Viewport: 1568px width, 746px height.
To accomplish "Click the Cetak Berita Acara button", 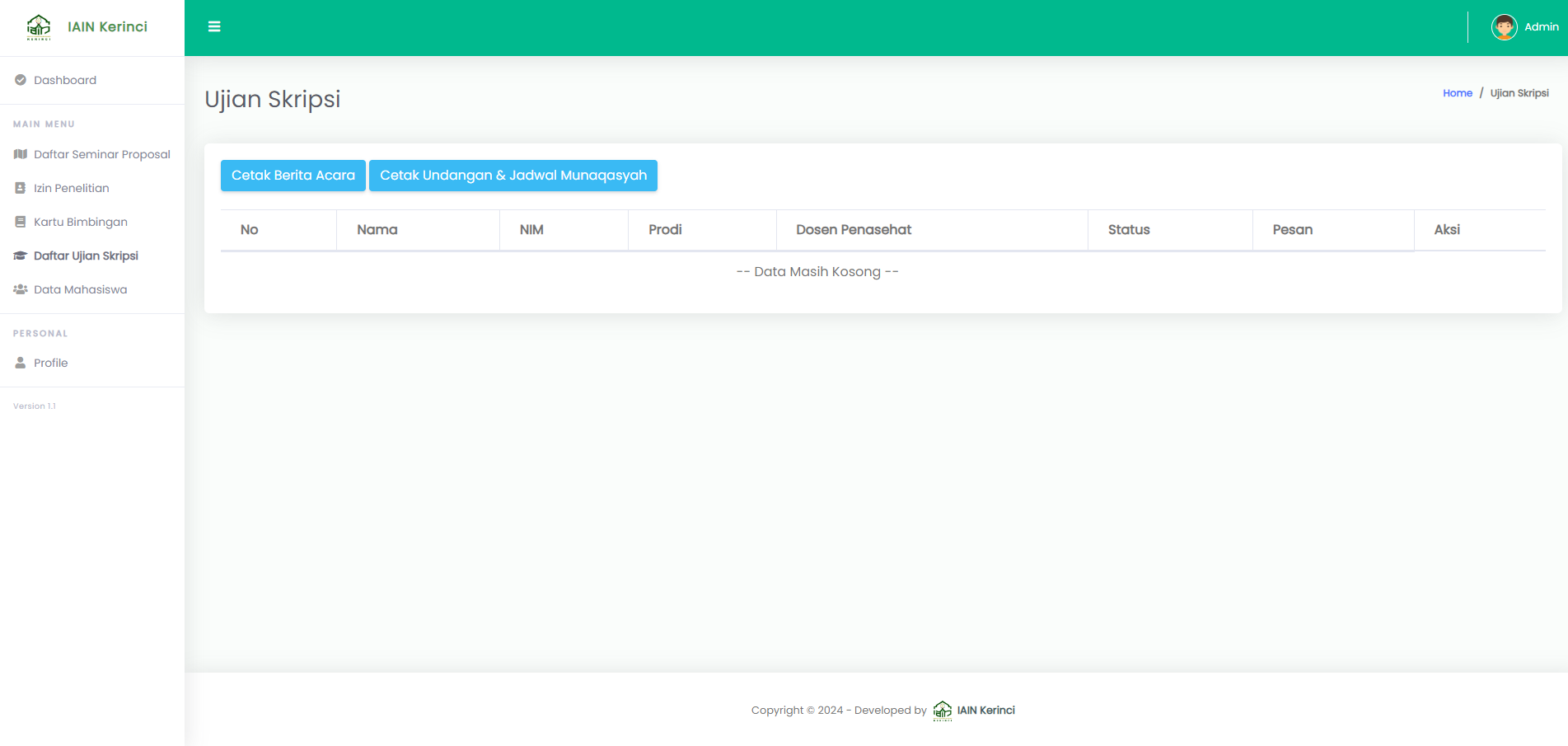I will pos(293,176).
